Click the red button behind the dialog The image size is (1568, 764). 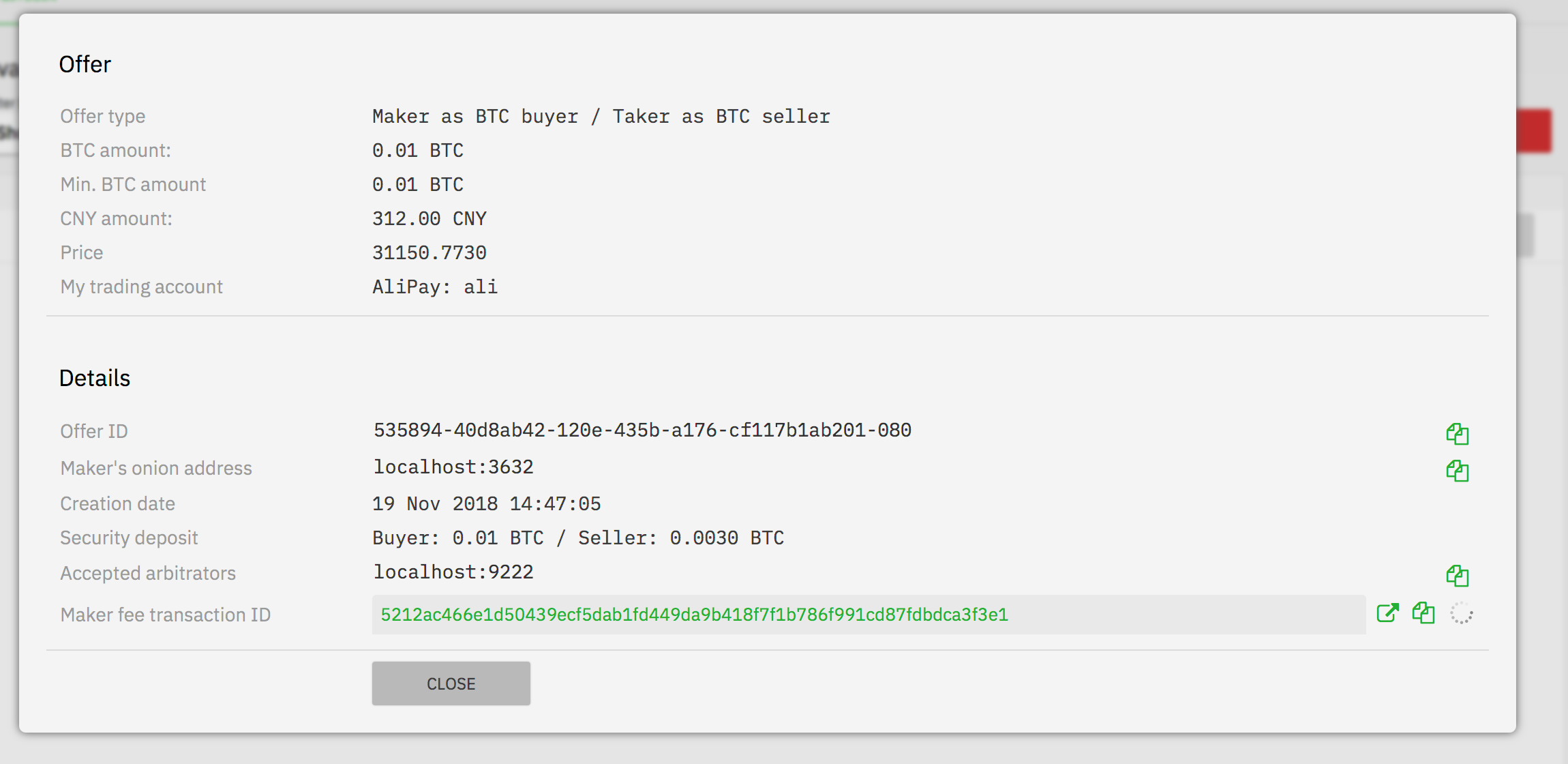click(x=1534, y=130)
